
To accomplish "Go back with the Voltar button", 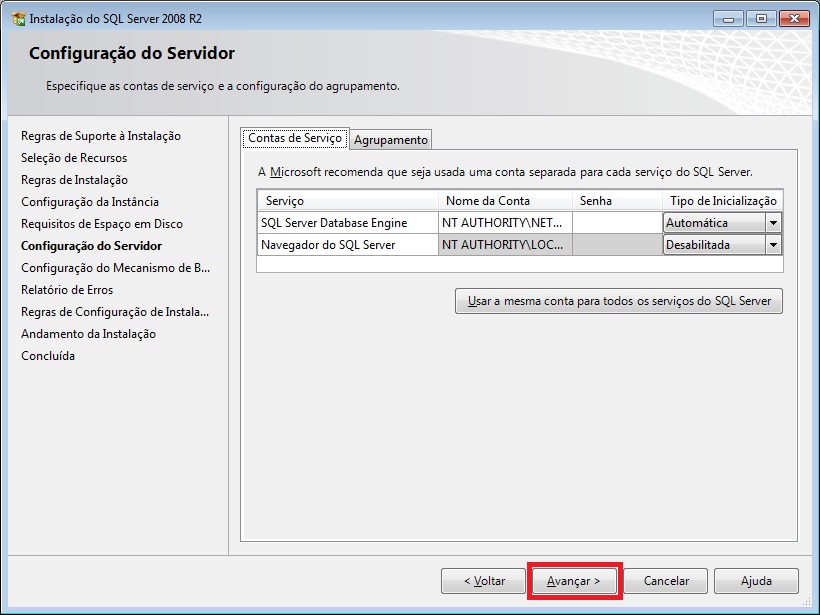I will click(x=483, y=581).
